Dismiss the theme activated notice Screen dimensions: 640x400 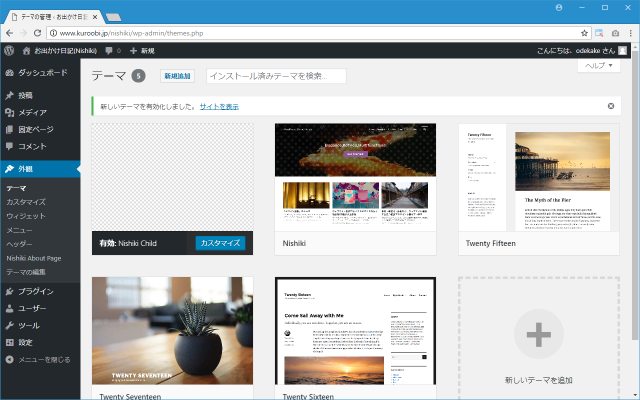tap(611, 106)
